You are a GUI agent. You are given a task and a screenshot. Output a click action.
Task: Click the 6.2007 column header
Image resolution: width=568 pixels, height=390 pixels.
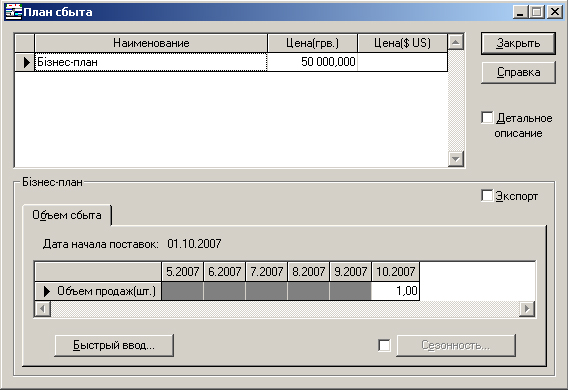pos(225,272)
